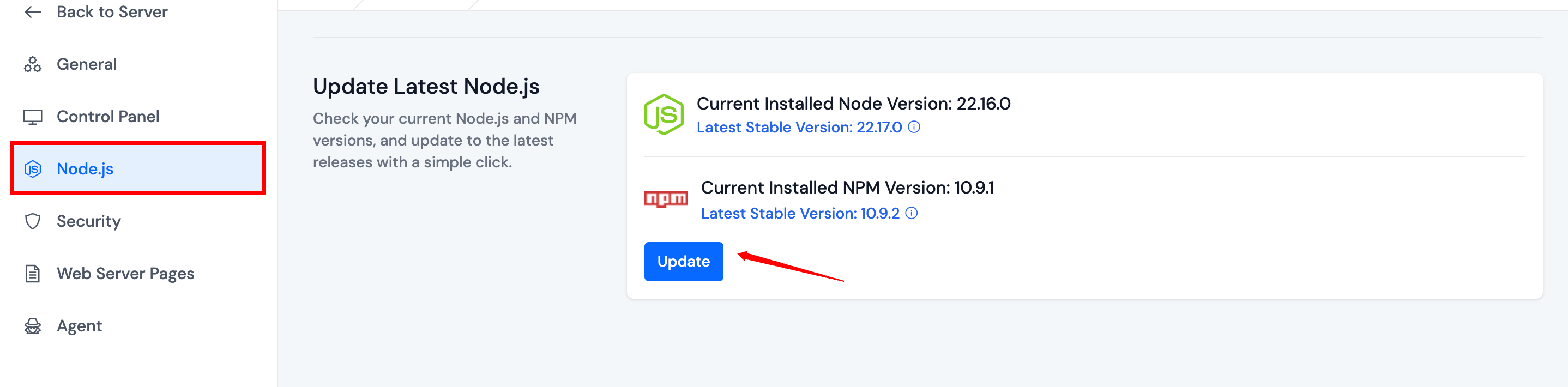Click the Security shield icon
1568x387 pixels.
[33, 221]
